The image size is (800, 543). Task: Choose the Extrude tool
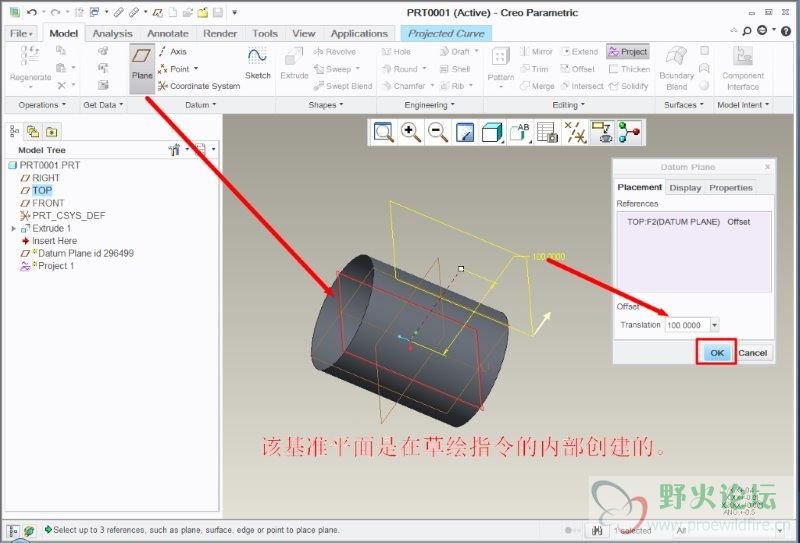pos(294,63)
